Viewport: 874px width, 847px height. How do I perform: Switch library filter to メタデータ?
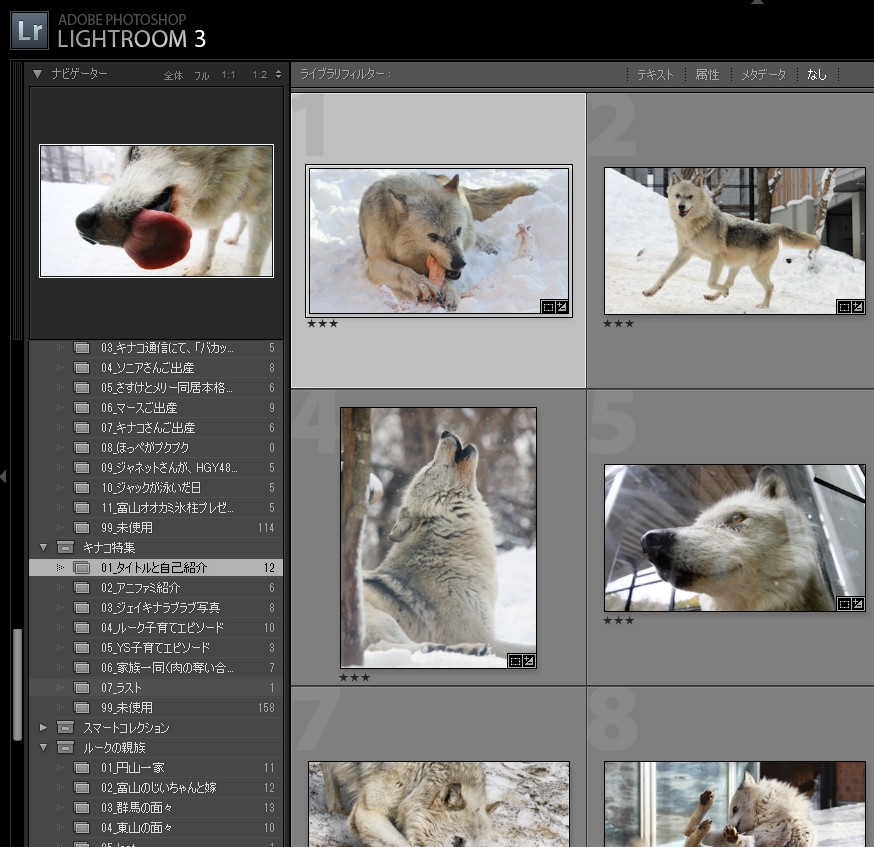[x=763, y=75]
